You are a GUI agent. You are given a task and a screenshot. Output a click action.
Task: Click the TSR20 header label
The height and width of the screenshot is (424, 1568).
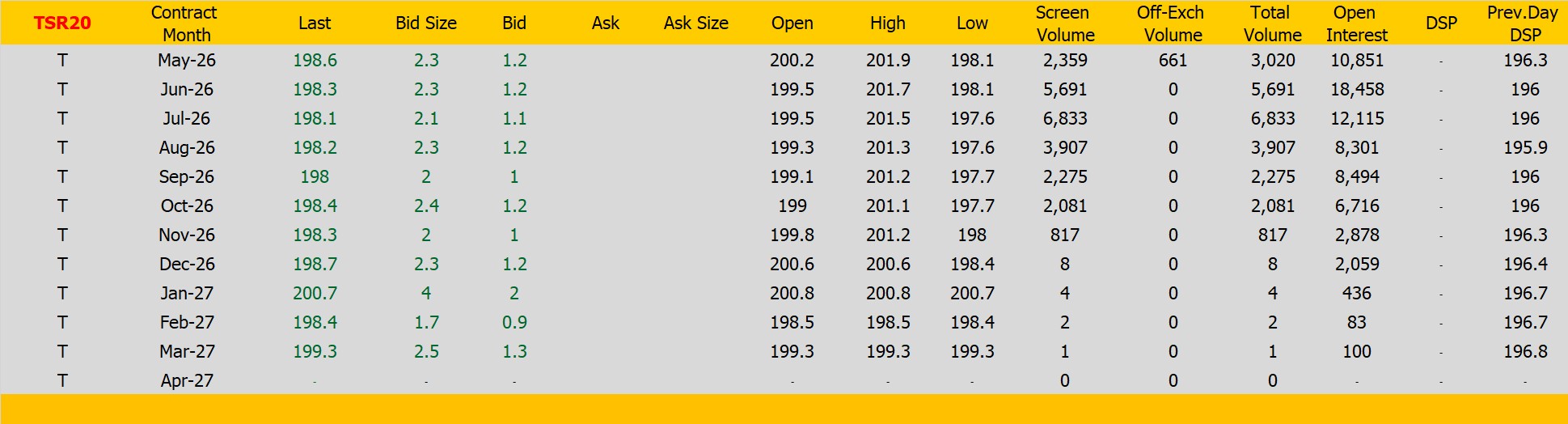pos(62,23)
